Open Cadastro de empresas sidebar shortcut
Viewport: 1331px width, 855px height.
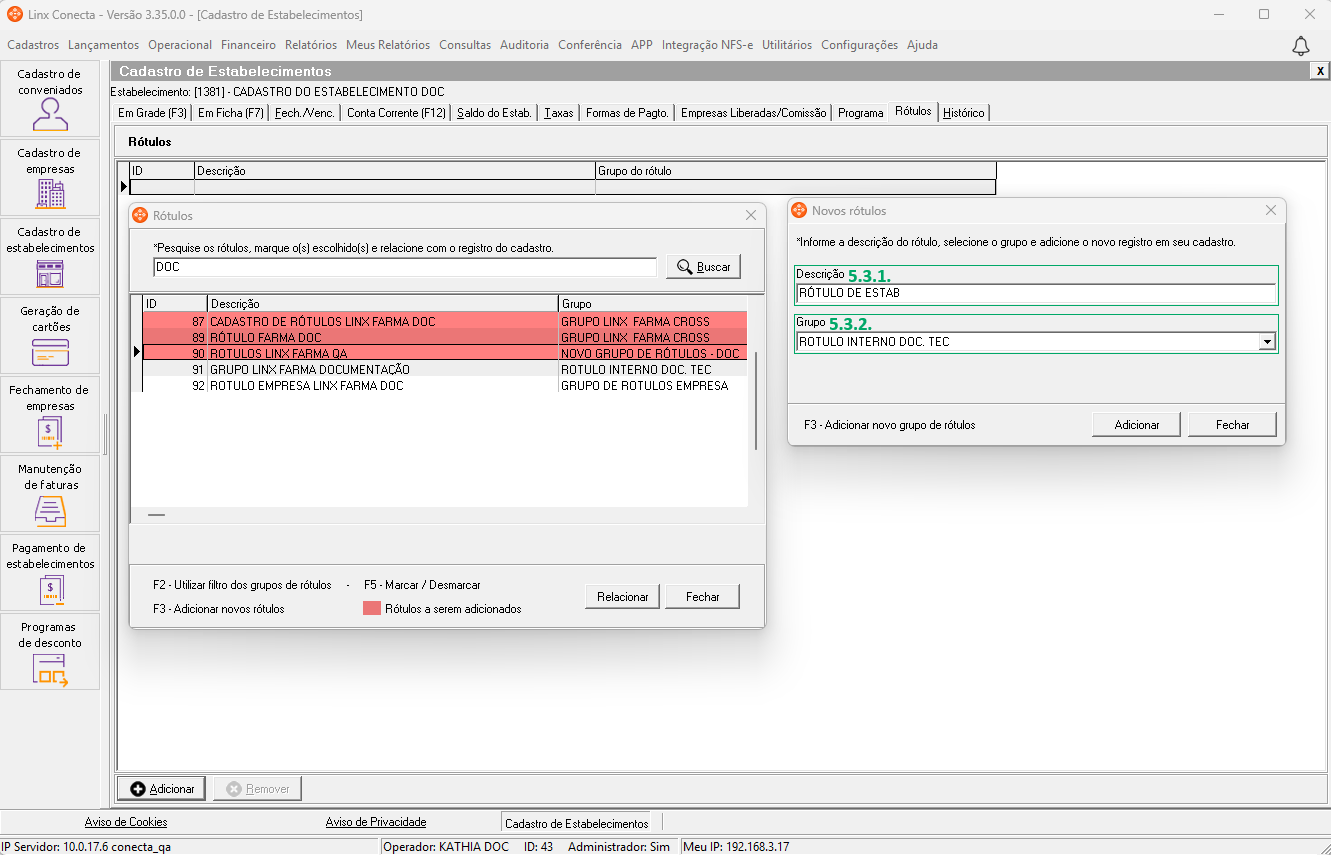[50, 177]
